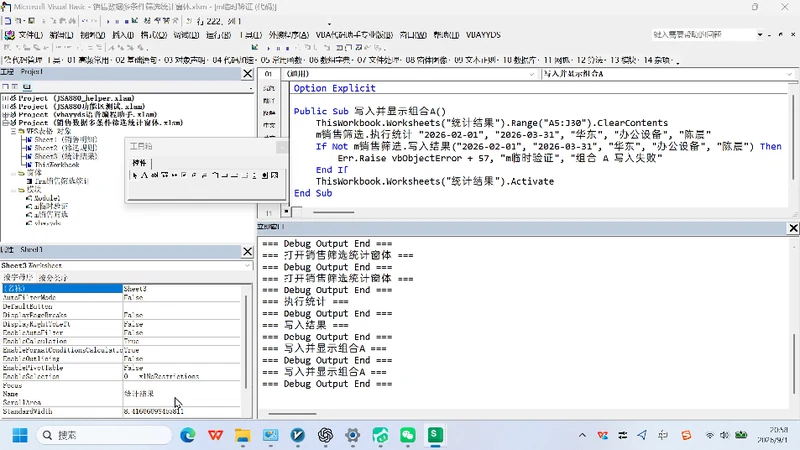The image size is (800, 450).
Task: Collapse the 窗体 folder in project tree
Action: pos(14,173)
